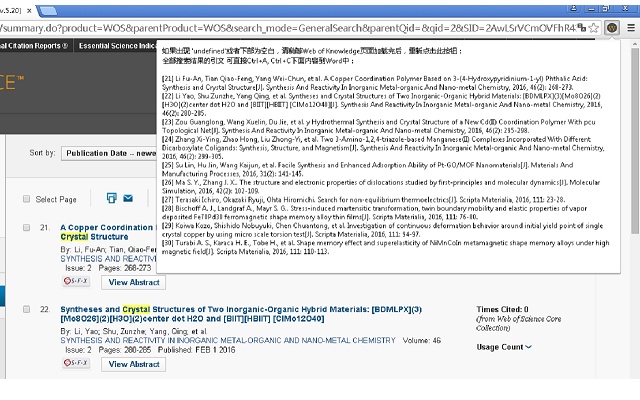The height and width of the screenshot is (400, 640).
Task: Bookmark this page with the star icon
Action: pyautogui.click(x=594, y=28)
